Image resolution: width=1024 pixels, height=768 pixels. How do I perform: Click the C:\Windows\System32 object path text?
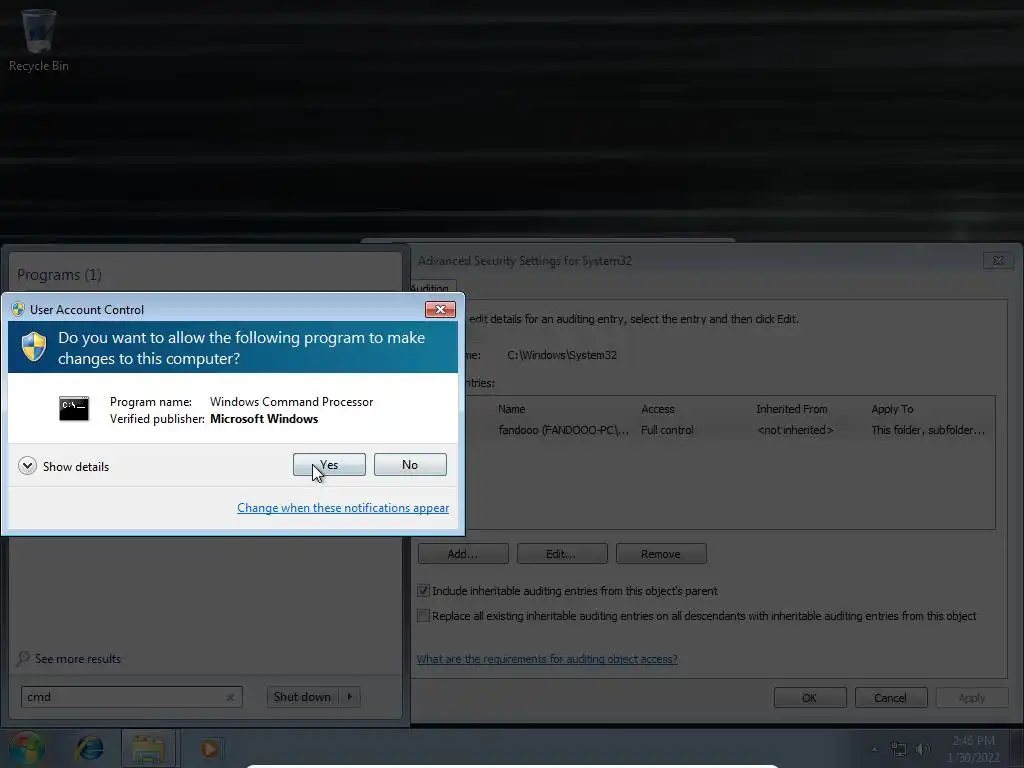pyautogui.click(x=562, y=355)
